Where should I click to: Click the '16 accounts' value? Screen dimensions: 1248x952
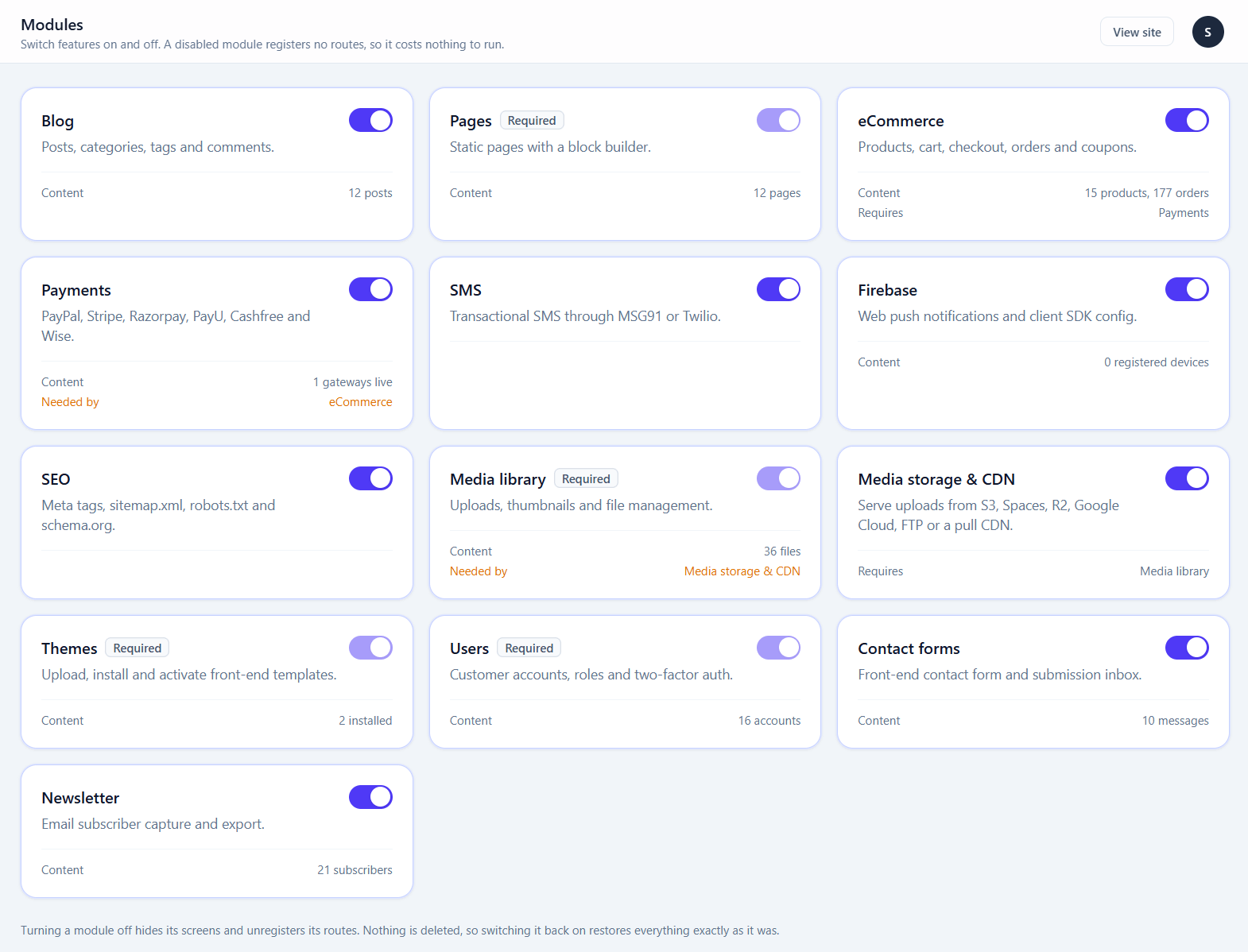click(769, 721)
